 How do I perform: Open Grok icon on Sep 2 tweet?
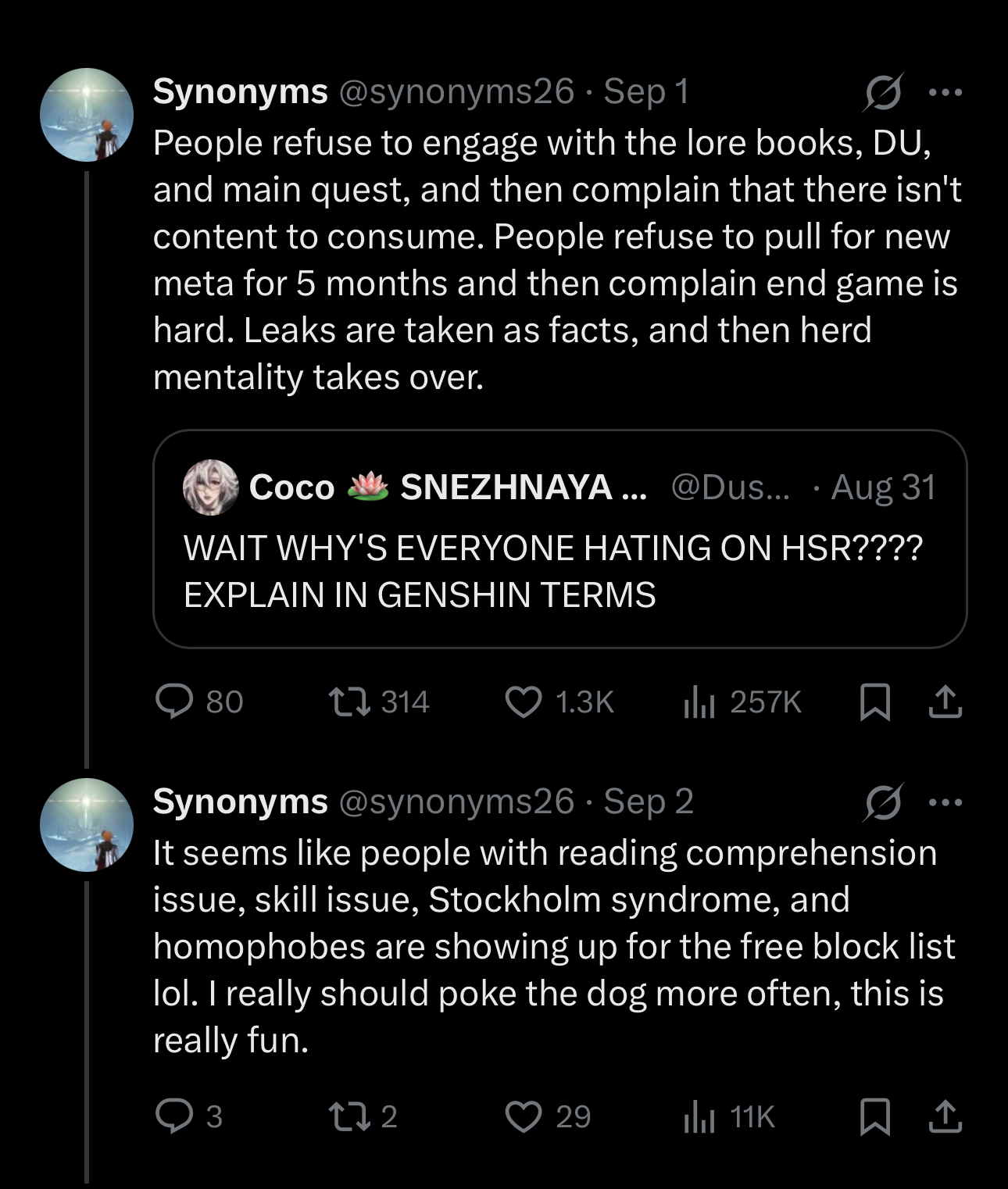pos(884,802)
